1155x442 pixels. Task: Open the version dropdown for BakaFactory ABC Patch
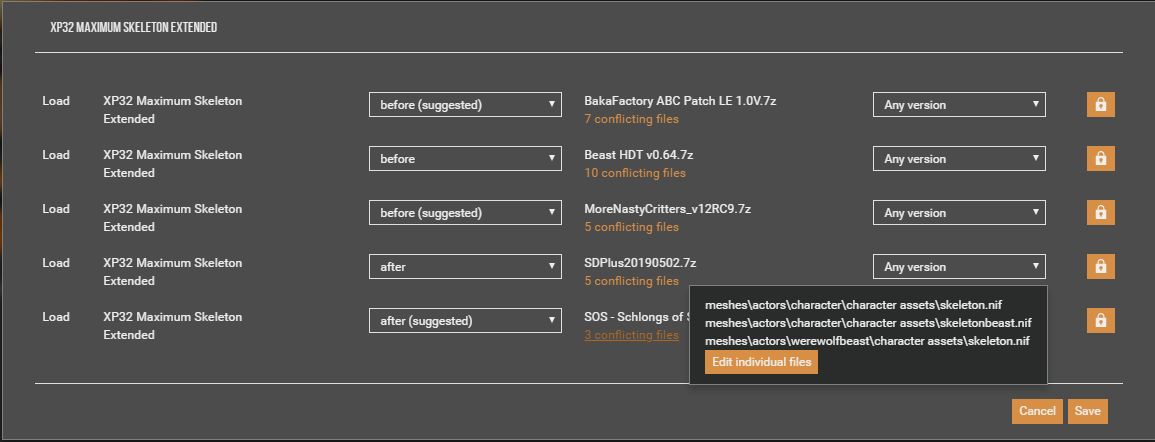tap(959, 105)
